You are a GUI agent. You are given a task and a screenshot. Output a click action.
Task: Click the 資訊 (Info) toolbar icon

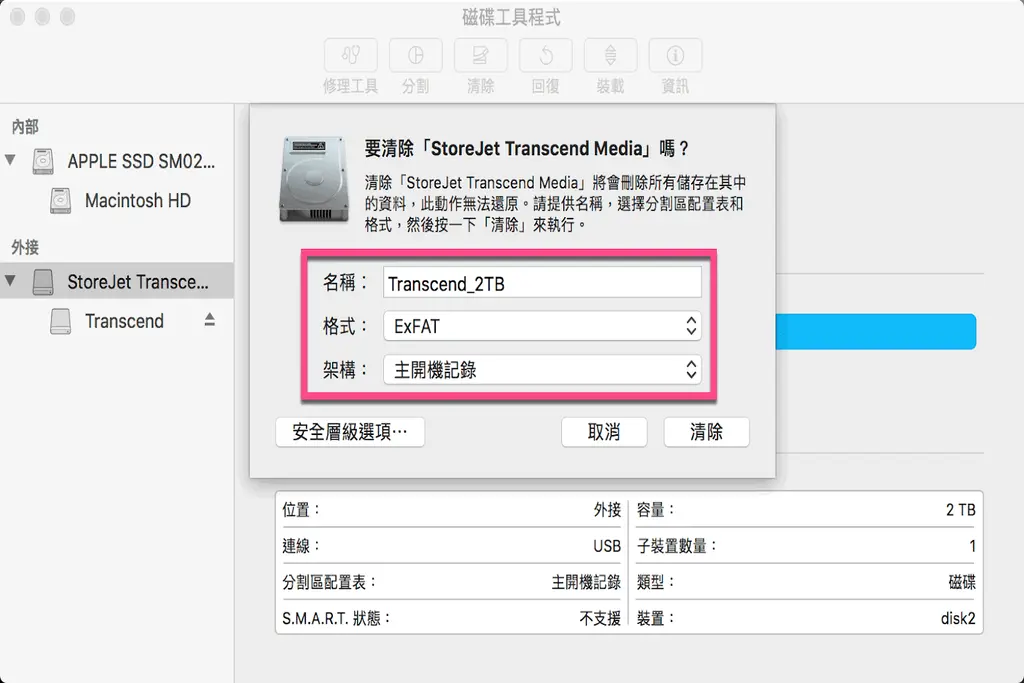pos(675,55)
